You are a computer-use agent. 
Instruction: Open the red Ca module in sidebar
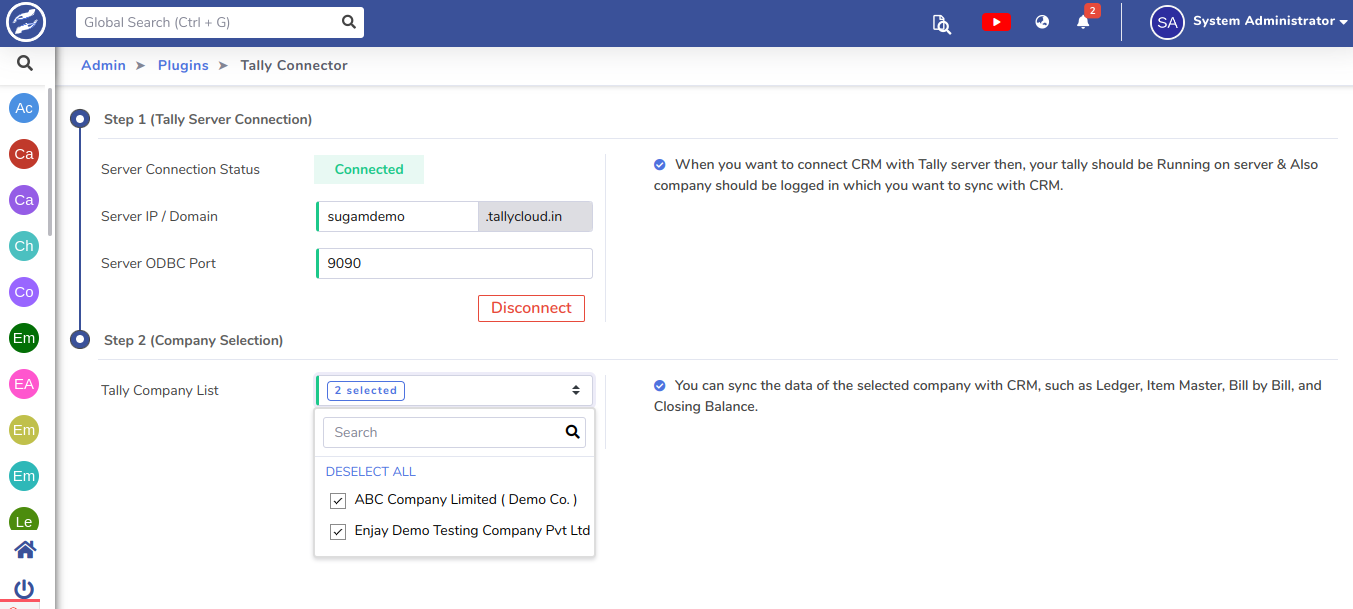click(x=24, y=154)
